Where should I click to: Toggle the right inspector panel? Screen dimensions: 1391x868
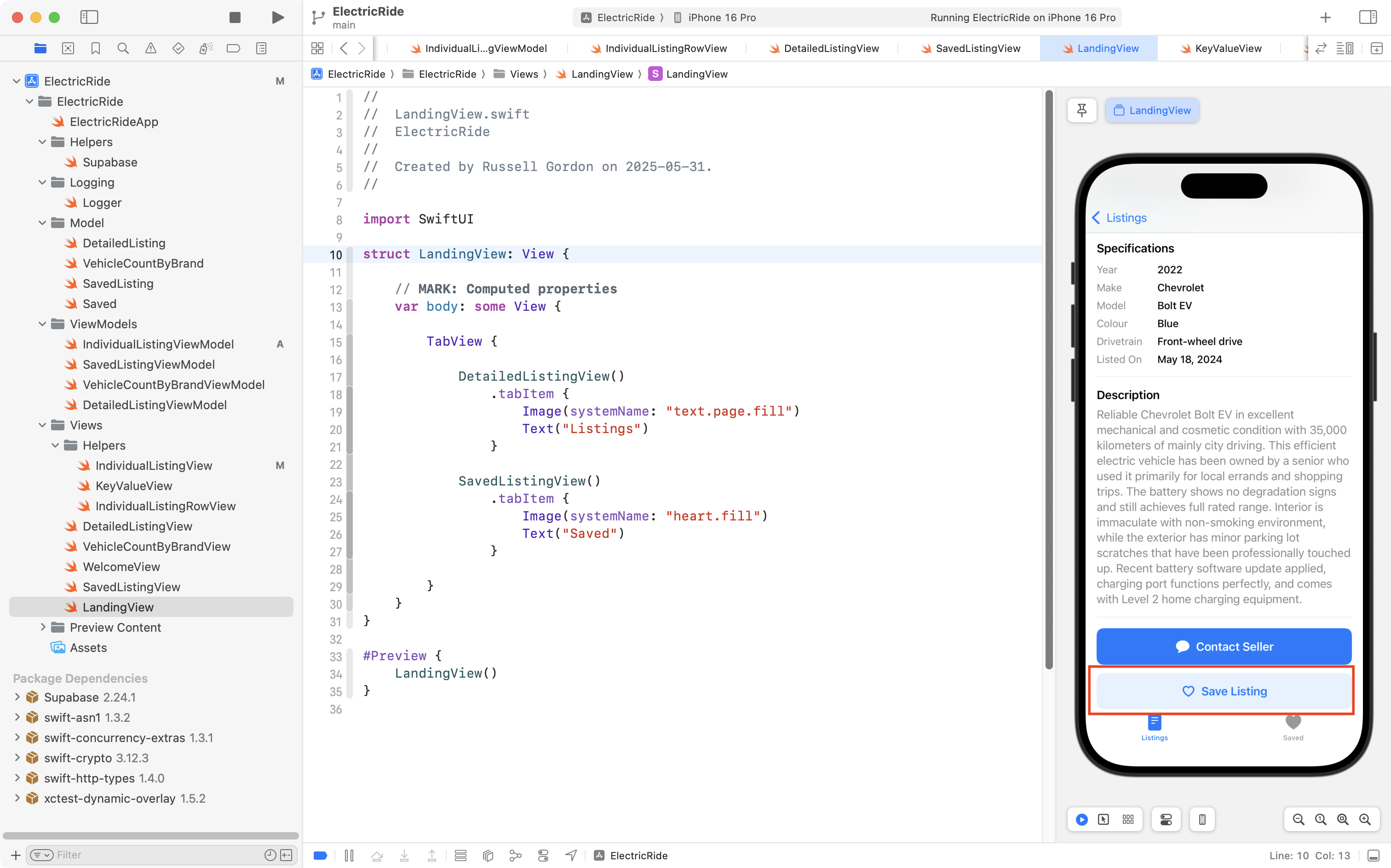point(1368,17)
